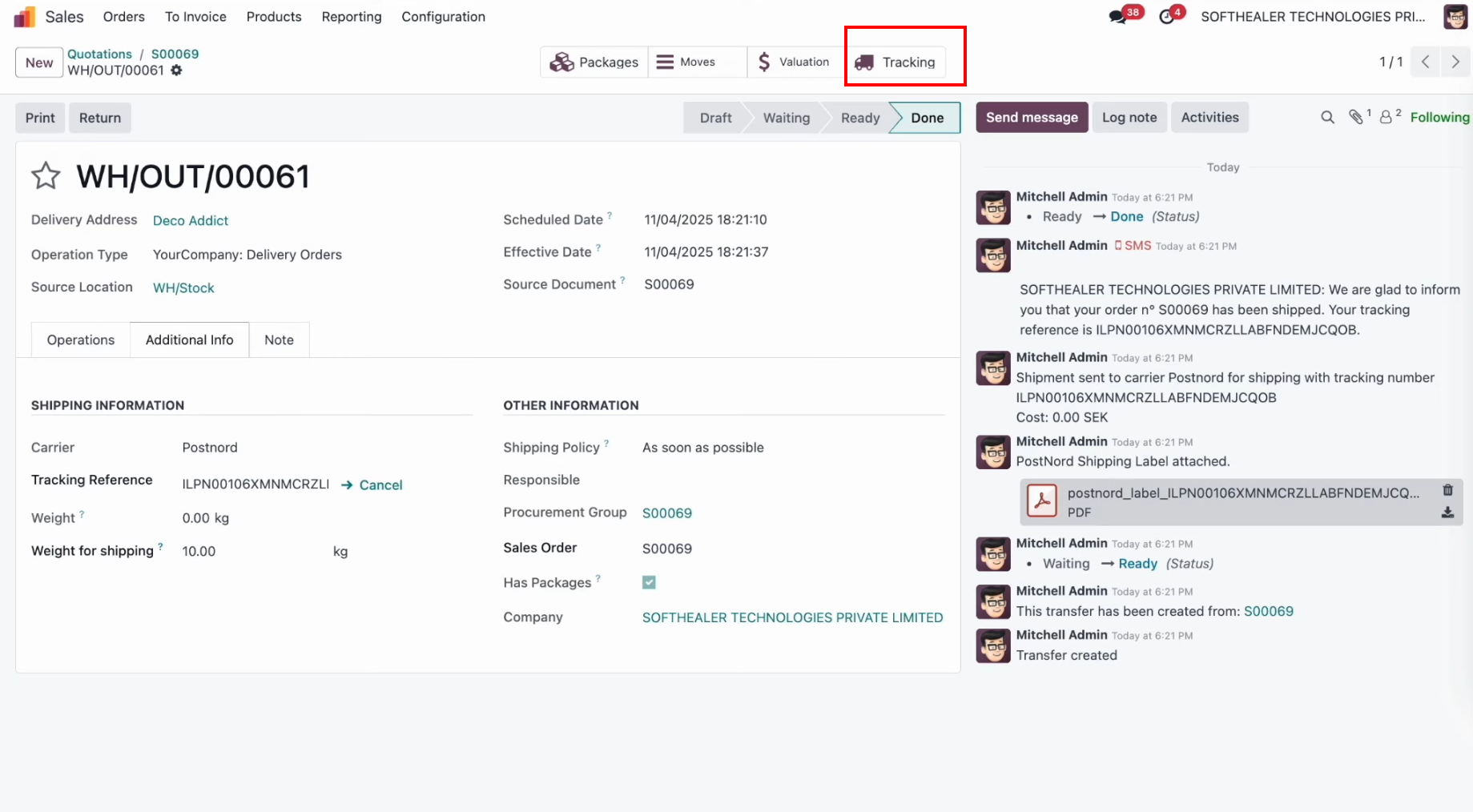1473x812 pixels.
Task: Click the New button
Action: [39, 62]
